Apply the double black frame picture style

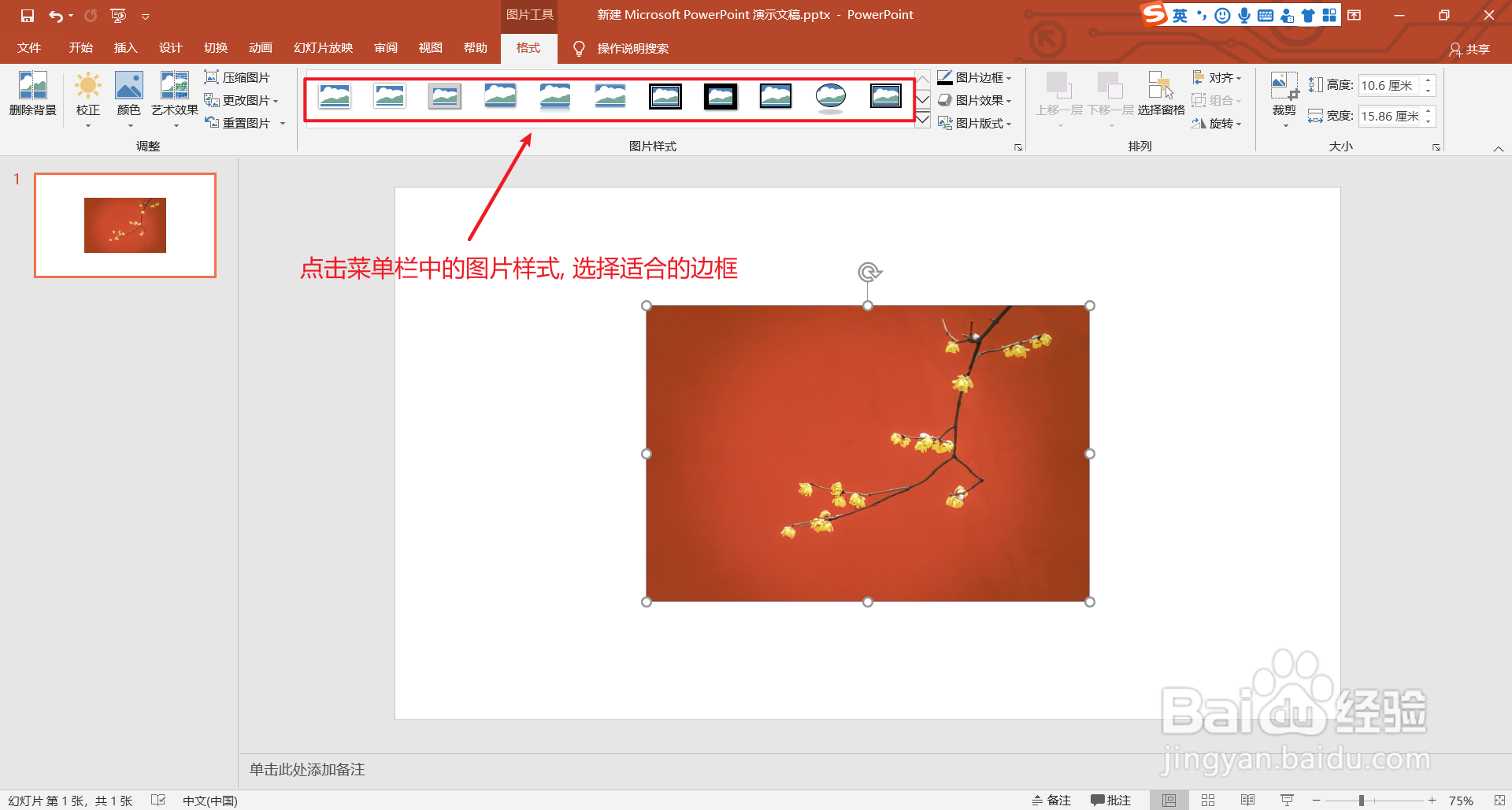(x=665, y=97)
